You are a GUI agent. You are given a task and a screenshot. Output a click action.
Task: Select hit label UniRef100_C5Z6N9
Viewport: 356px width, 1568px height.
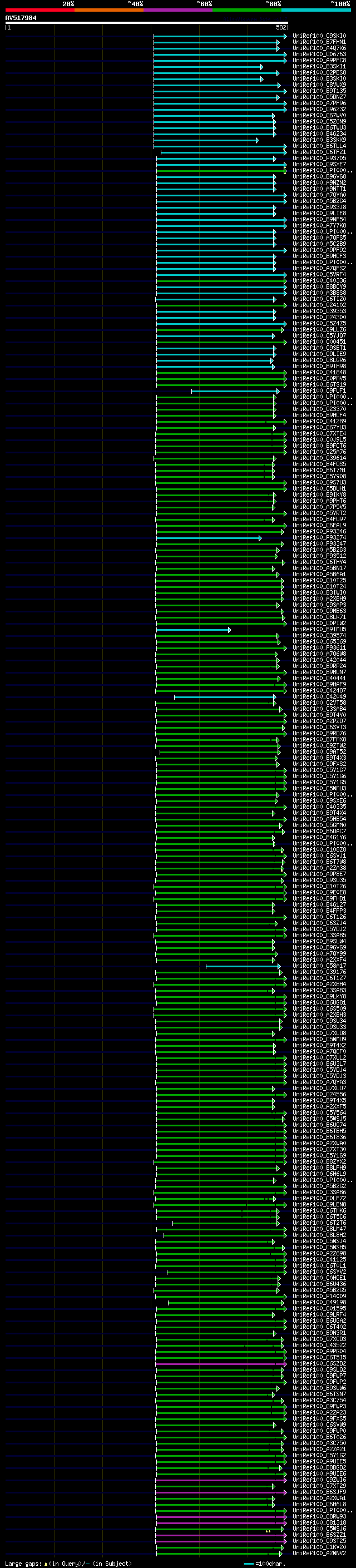pos(319,122)
